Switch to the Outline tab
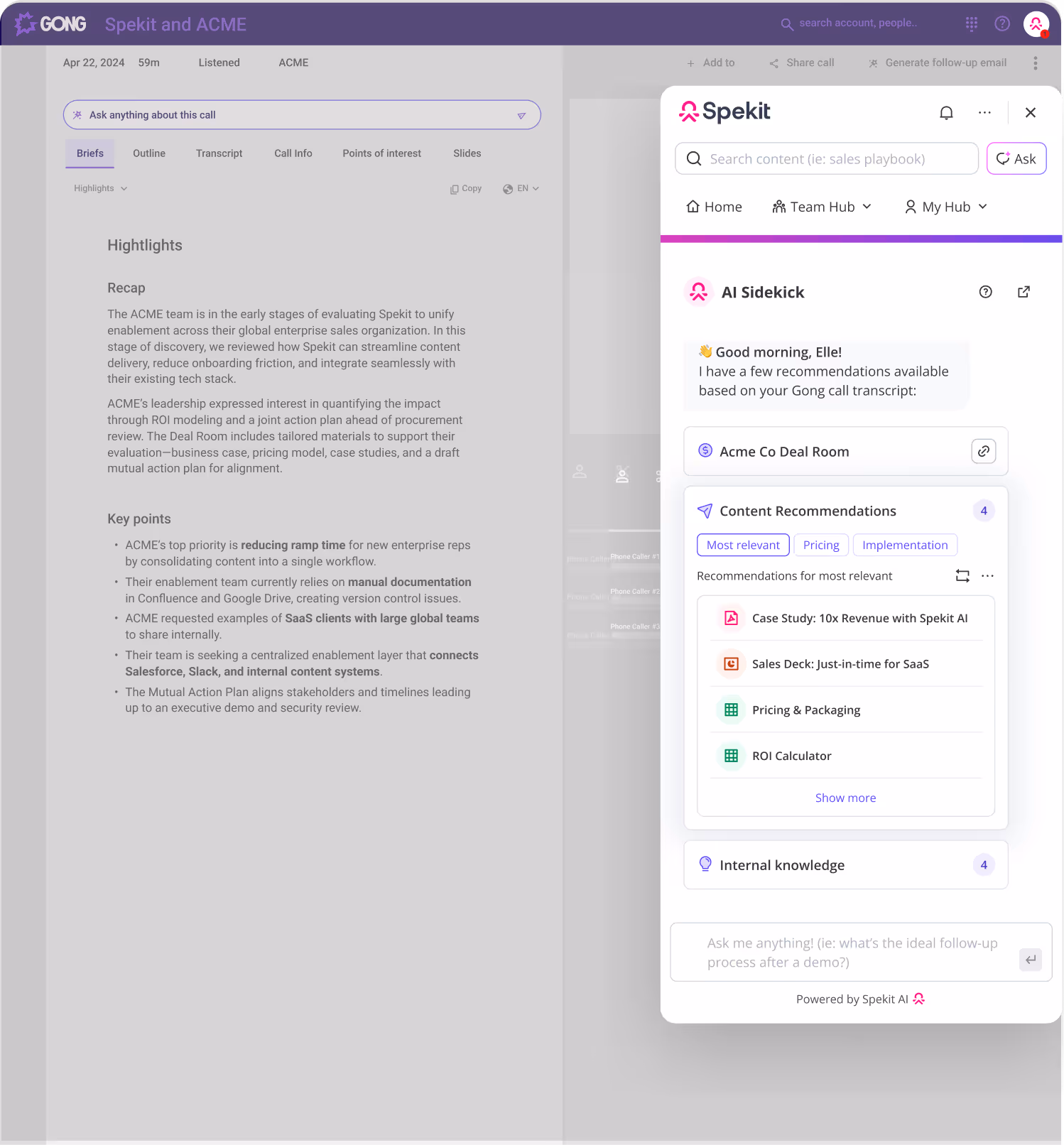 (x=149, y=153)
